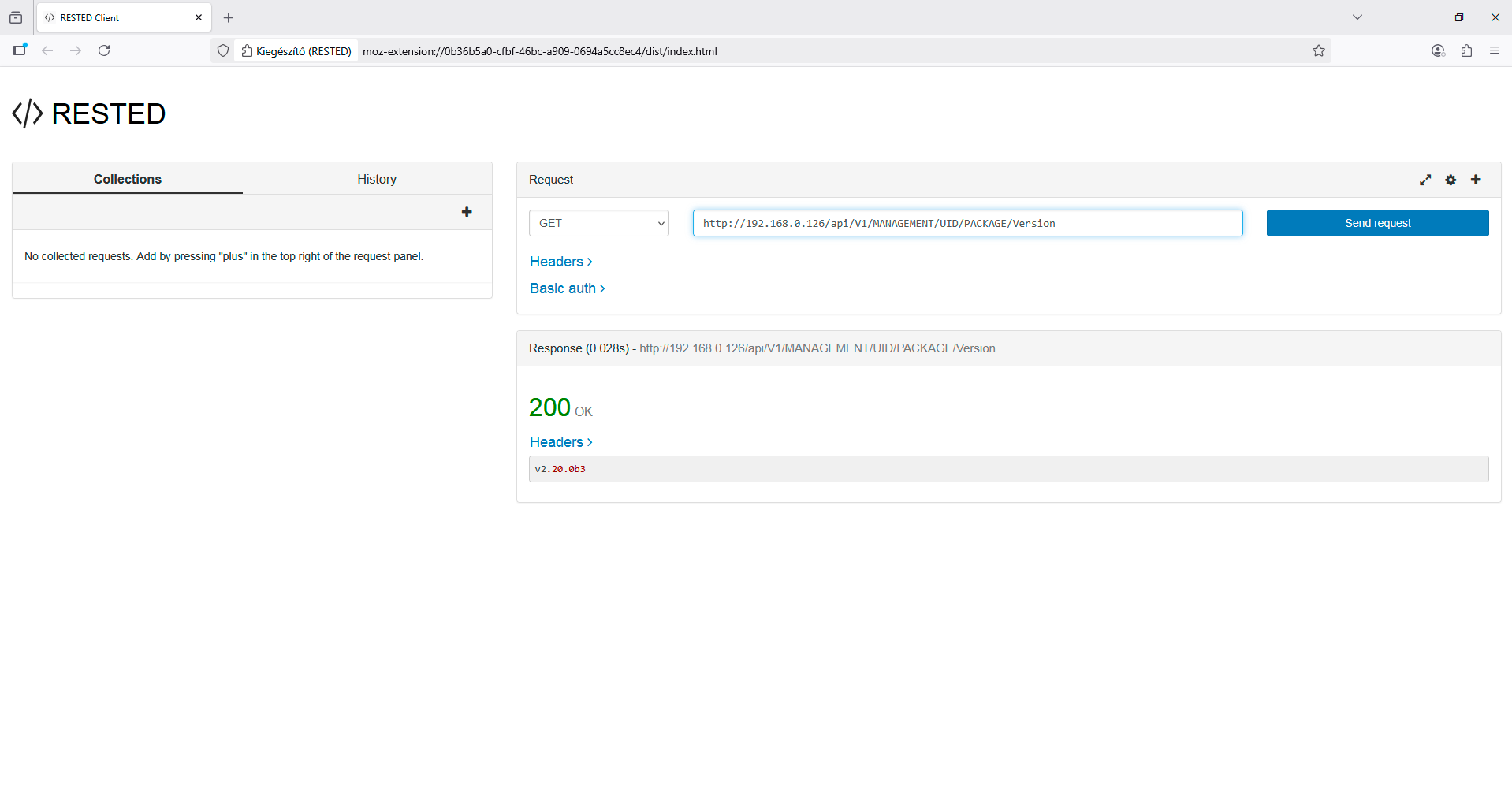Open the response URL link

coord(817,348)
